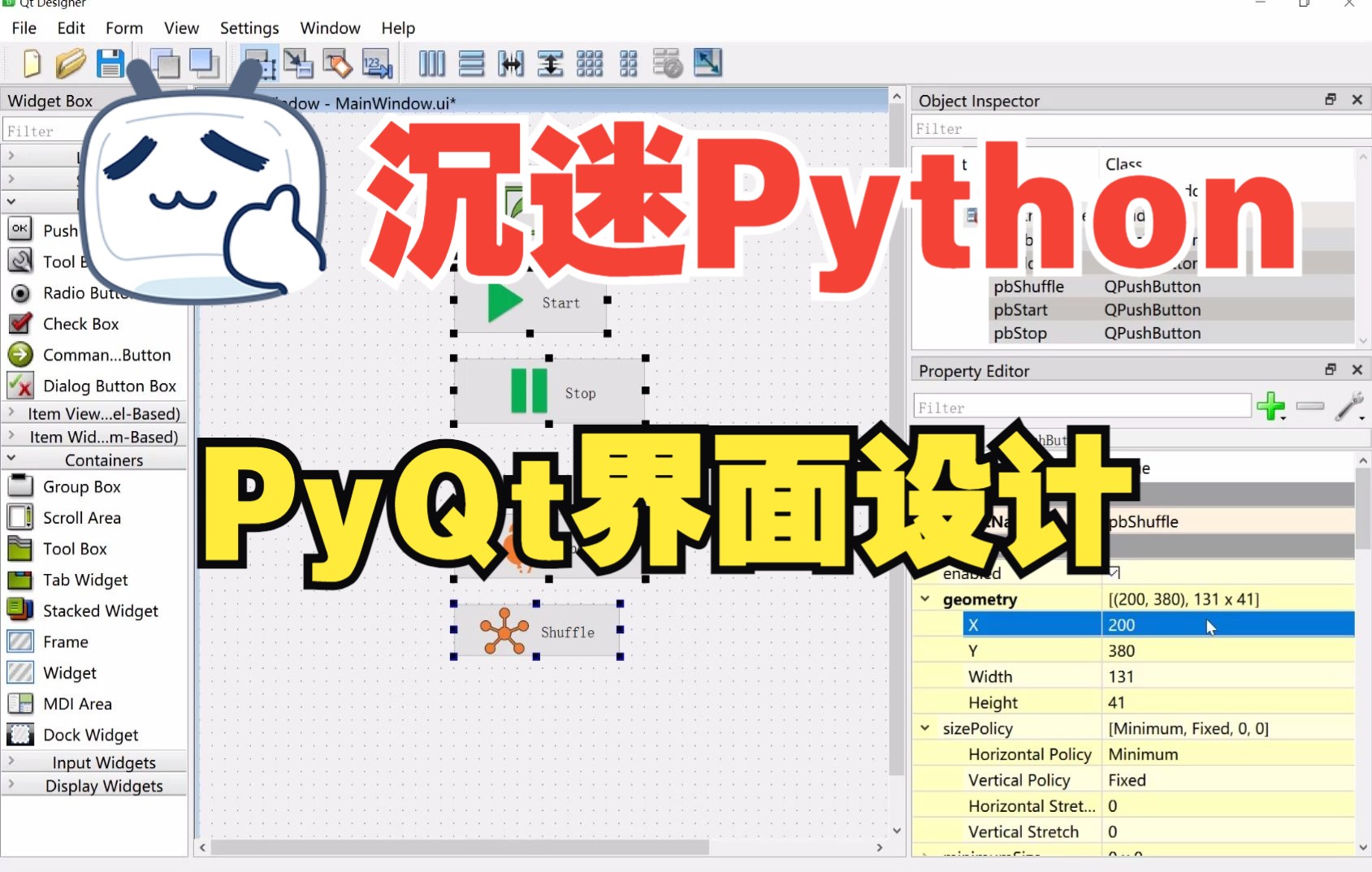Pick Dialog Button Box widget
Screen dimensions: 1372x872
(x=109, y=386)
